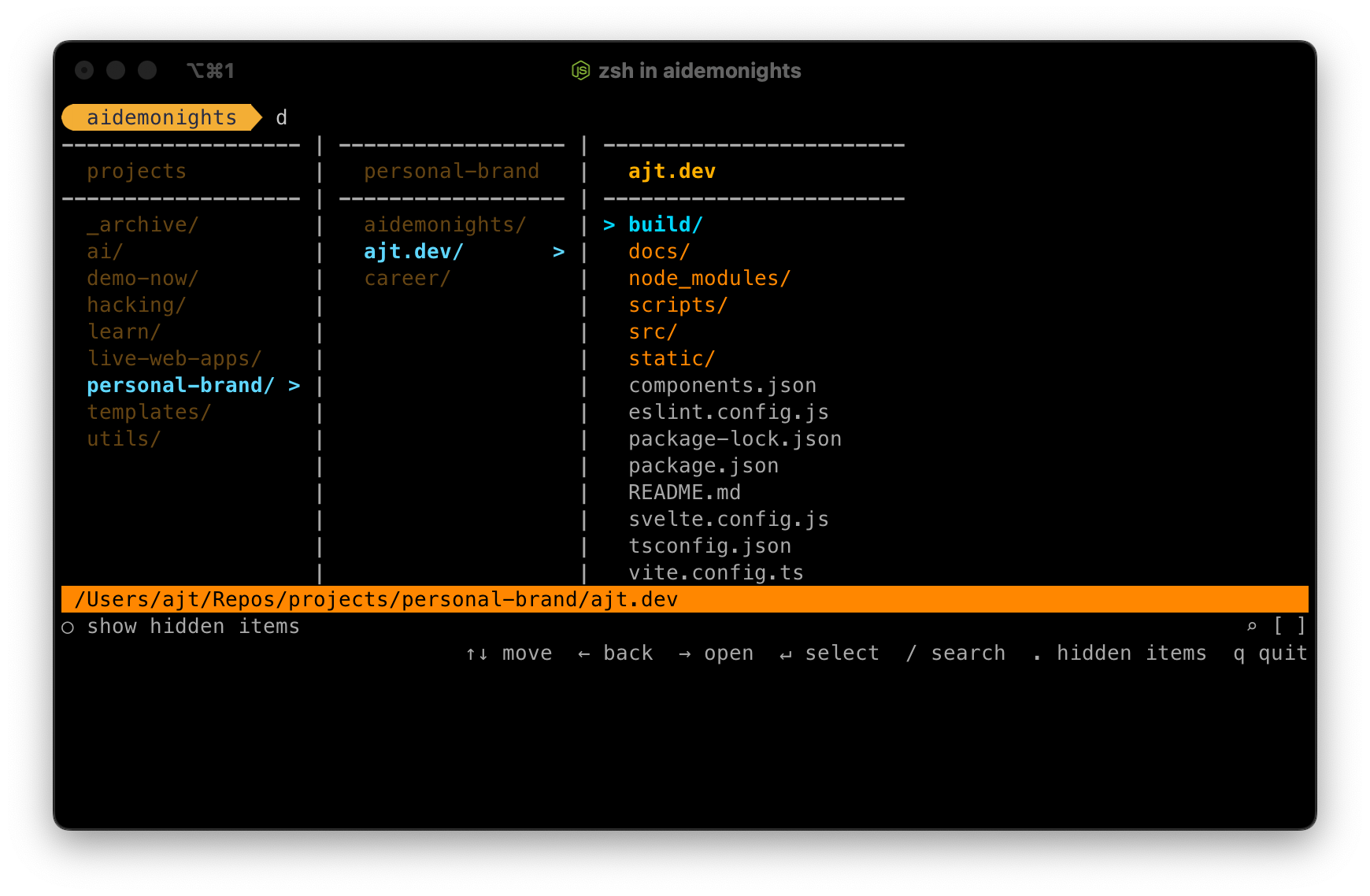Click the package.json file
The width and height of the screenshot is (1370, 896).
(703, 466)
